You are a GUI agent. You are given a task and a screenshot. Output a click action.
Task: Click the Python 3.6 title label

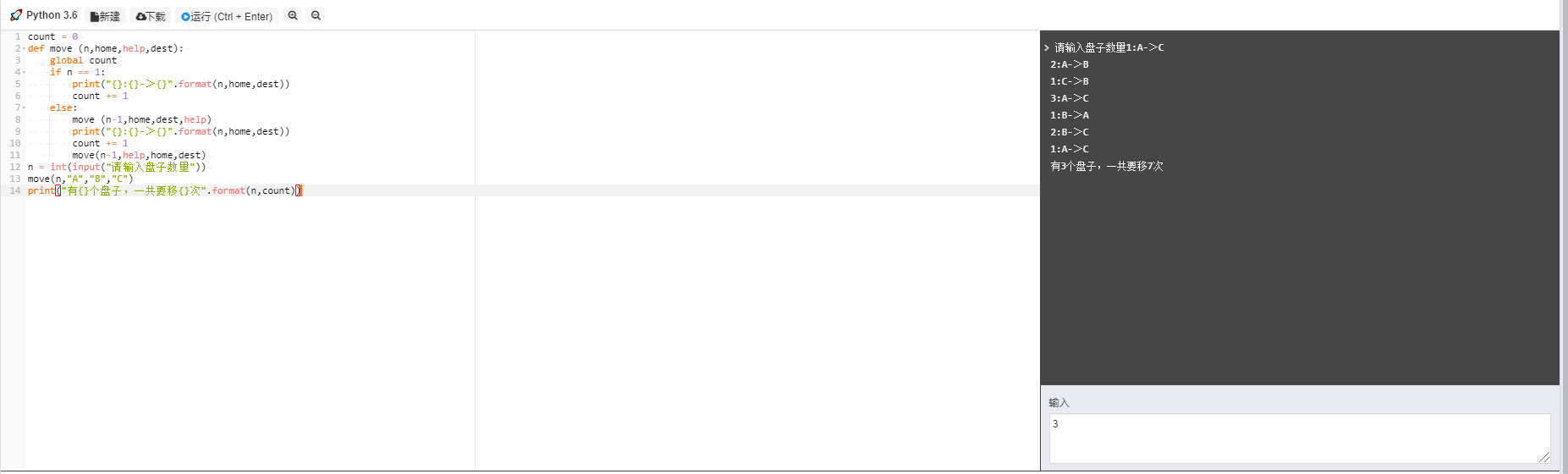52,15
